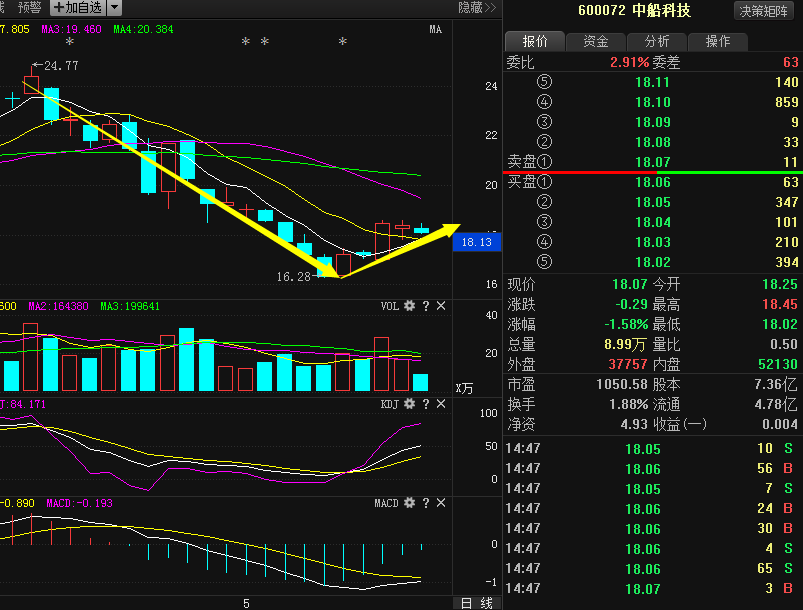803x610 pixels.
Task: Click the 流通 value 4.78亿
Action: (776, 404)
